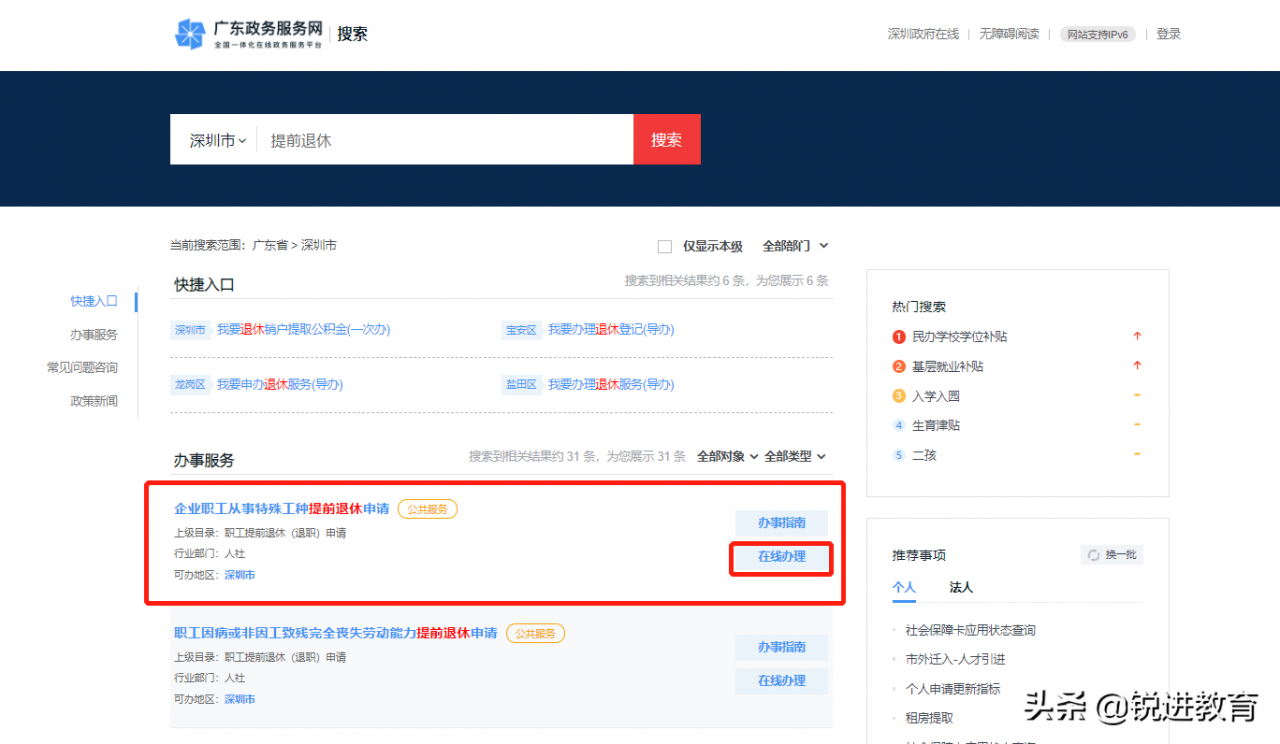The width and height of the screenshot is (1280, 744).
Task: Click the 龙岗区 region tag
Action: tap(190, 383)
